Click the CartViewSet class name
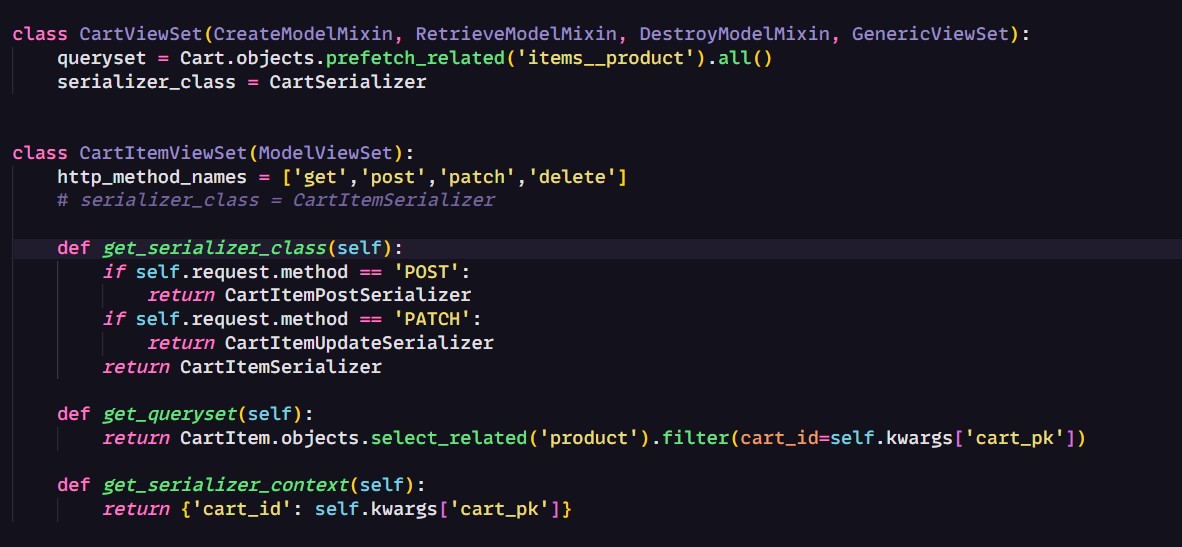This screenshot has width=1182, height=547. coord(141,34)
